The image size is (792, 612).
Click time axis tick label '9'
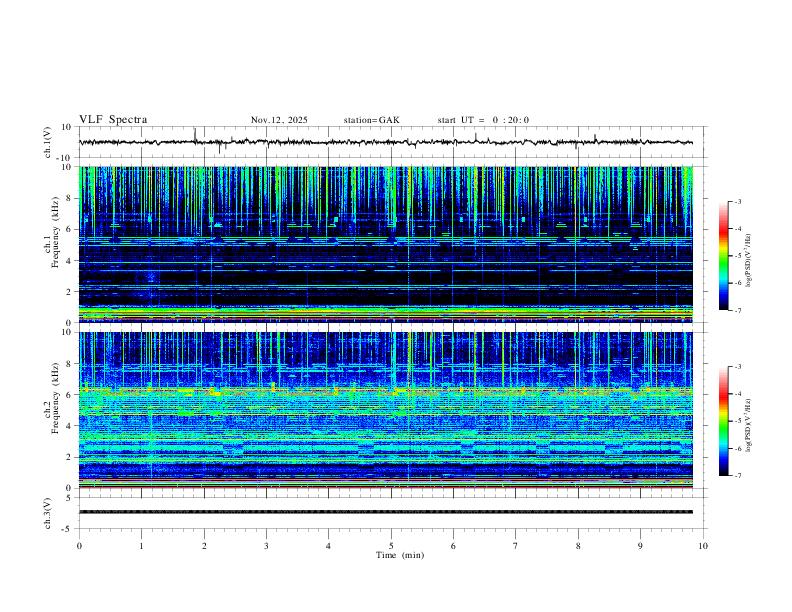(640, 546)
